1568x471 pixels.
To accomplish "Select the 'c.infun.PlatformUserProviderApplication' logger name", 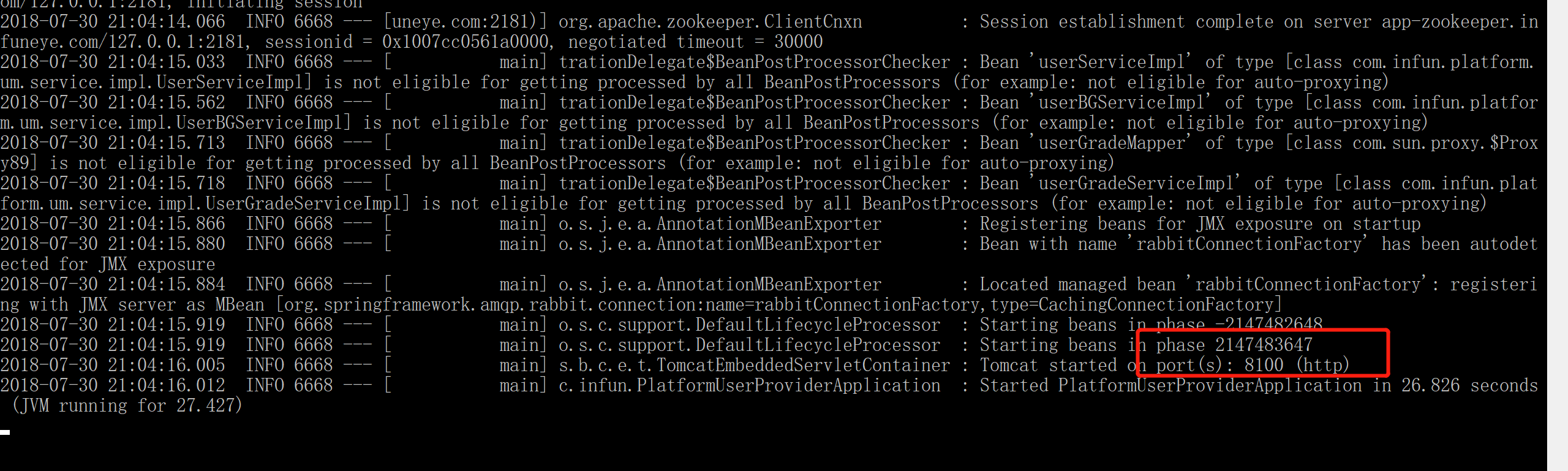I will click(749, 386).
